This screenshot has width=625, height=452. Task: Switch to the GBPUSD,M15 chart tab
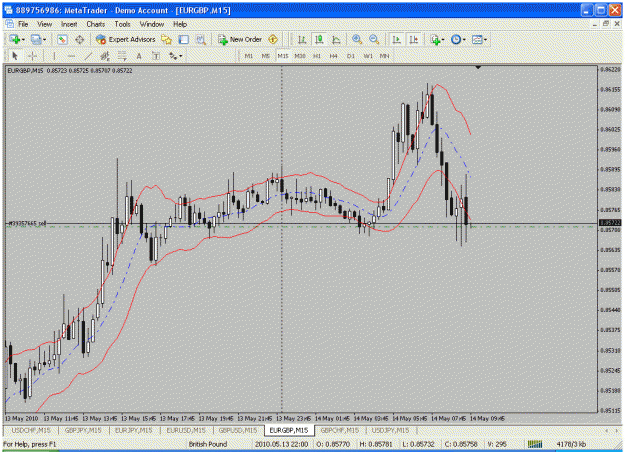click(x=238, y=430)
